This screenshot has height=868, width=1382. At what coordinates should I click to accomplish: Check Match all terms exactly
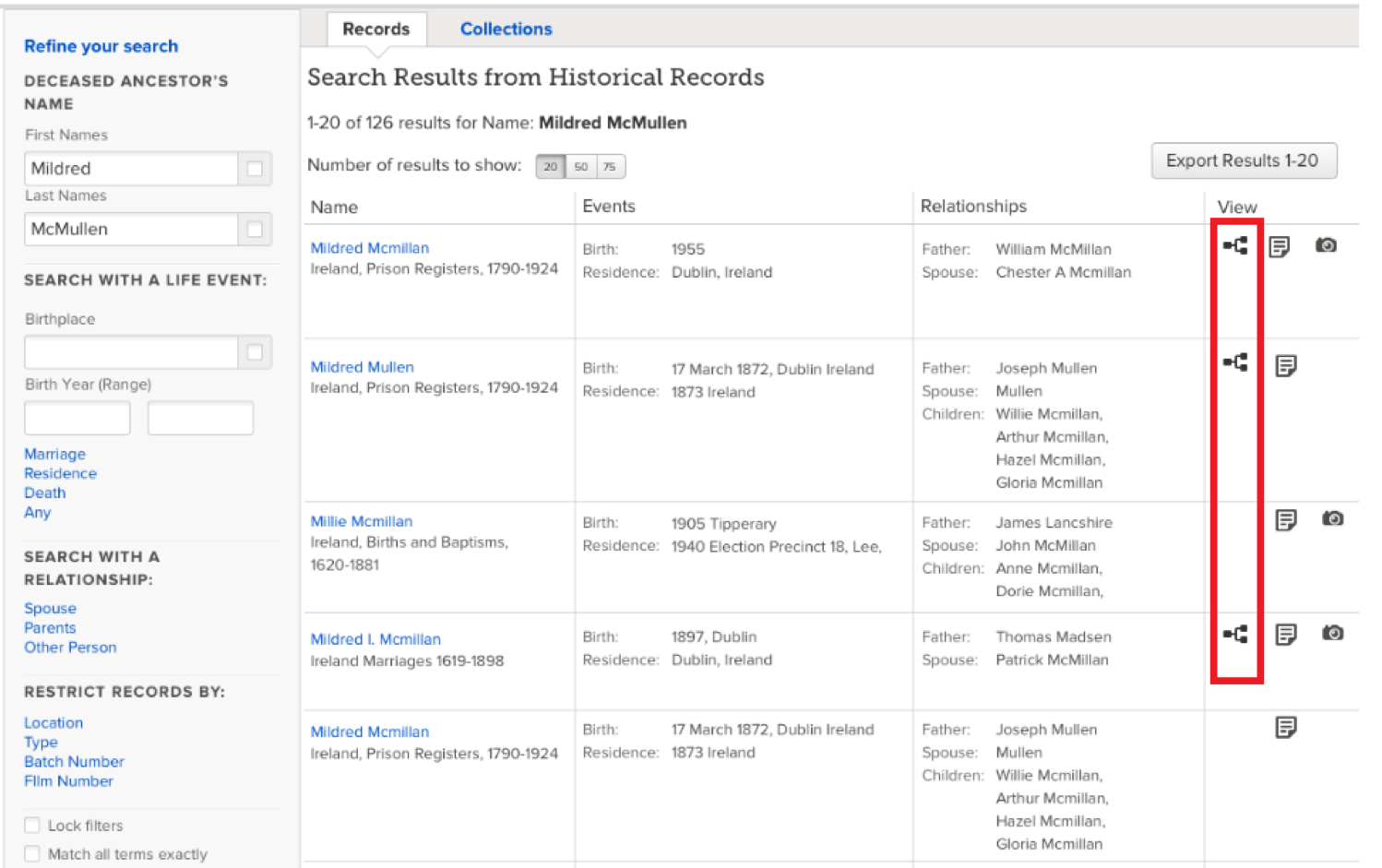tap(32, 853)
